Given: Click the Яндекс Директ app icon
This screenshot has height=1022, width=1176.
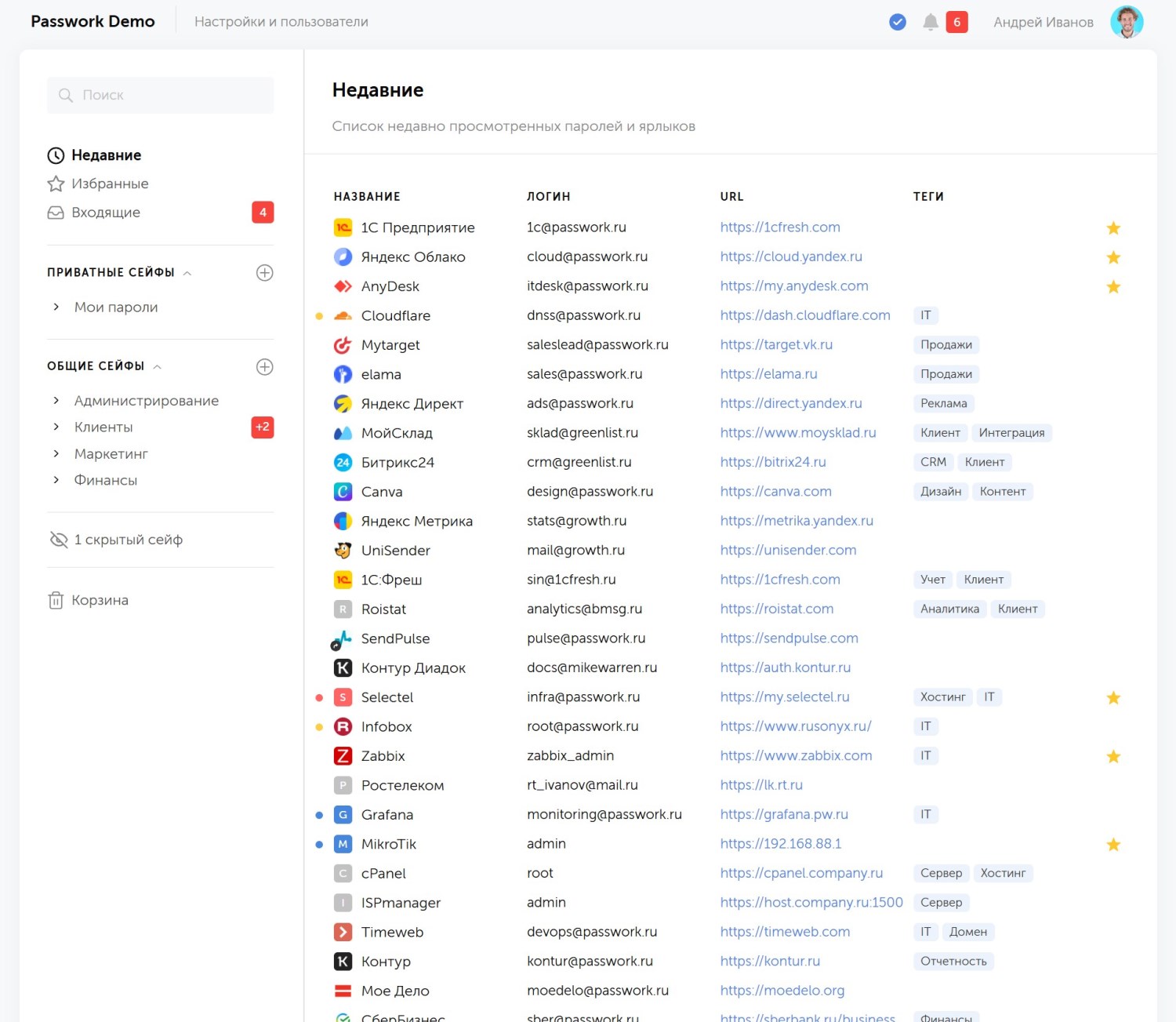Looking at the screenshot, I should point(343,403).
